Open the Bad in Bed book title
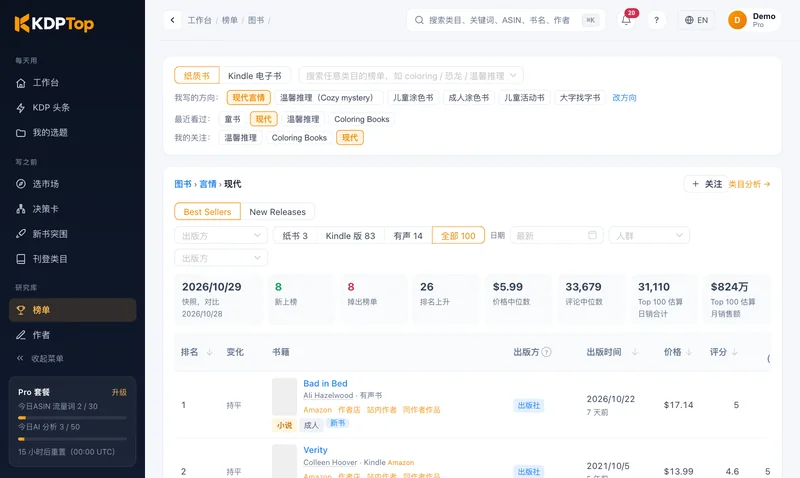This screenshot has height=478, width=800. coord(325,383)
